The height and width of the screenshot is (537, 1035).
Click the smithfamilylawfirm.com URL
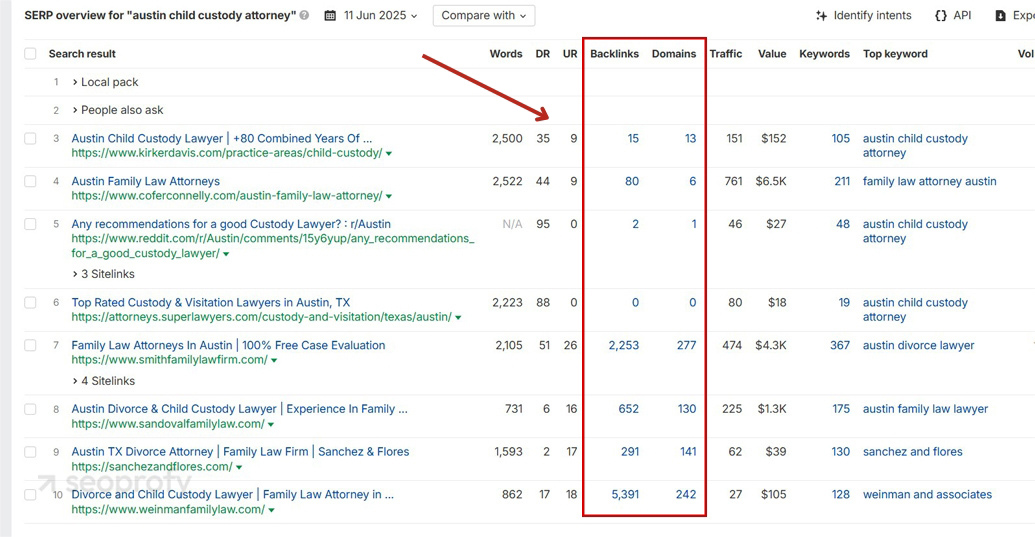pos(170,360)
